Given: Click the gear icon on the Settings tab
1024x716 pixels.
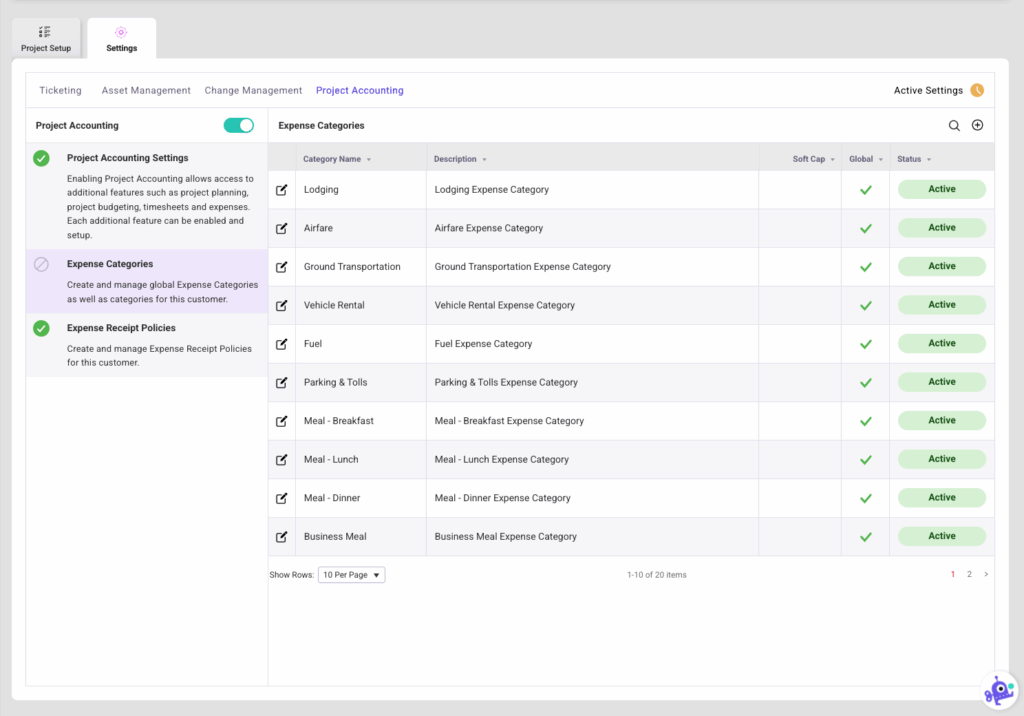Looking at the screenshot, I should click(121, 32).
